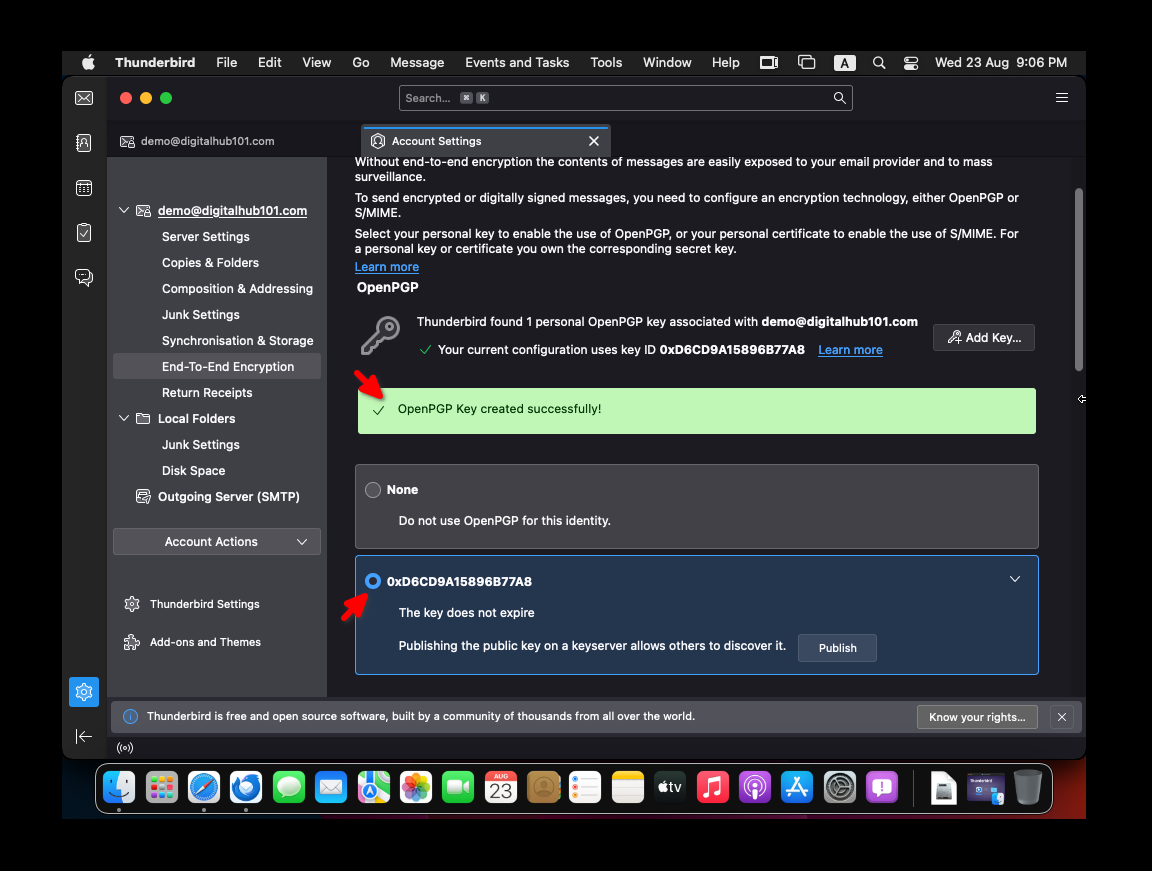Collapse the demo@digitalhub101.com account tree
Viewport: 1152px width, 871px height.
tap(123, 211)
